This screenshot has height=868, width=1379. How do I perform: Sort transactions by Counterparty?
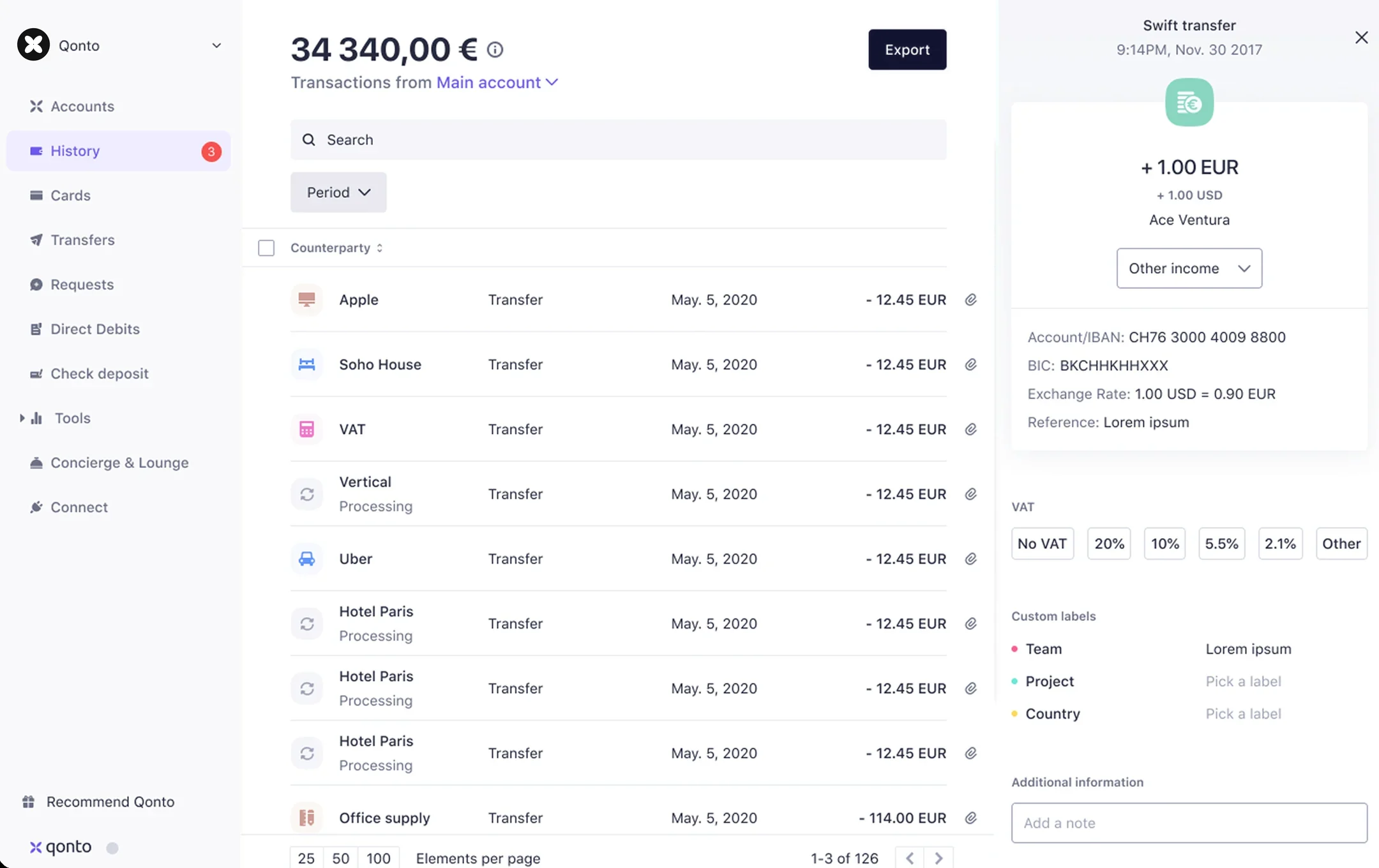(x=336, y=248)
